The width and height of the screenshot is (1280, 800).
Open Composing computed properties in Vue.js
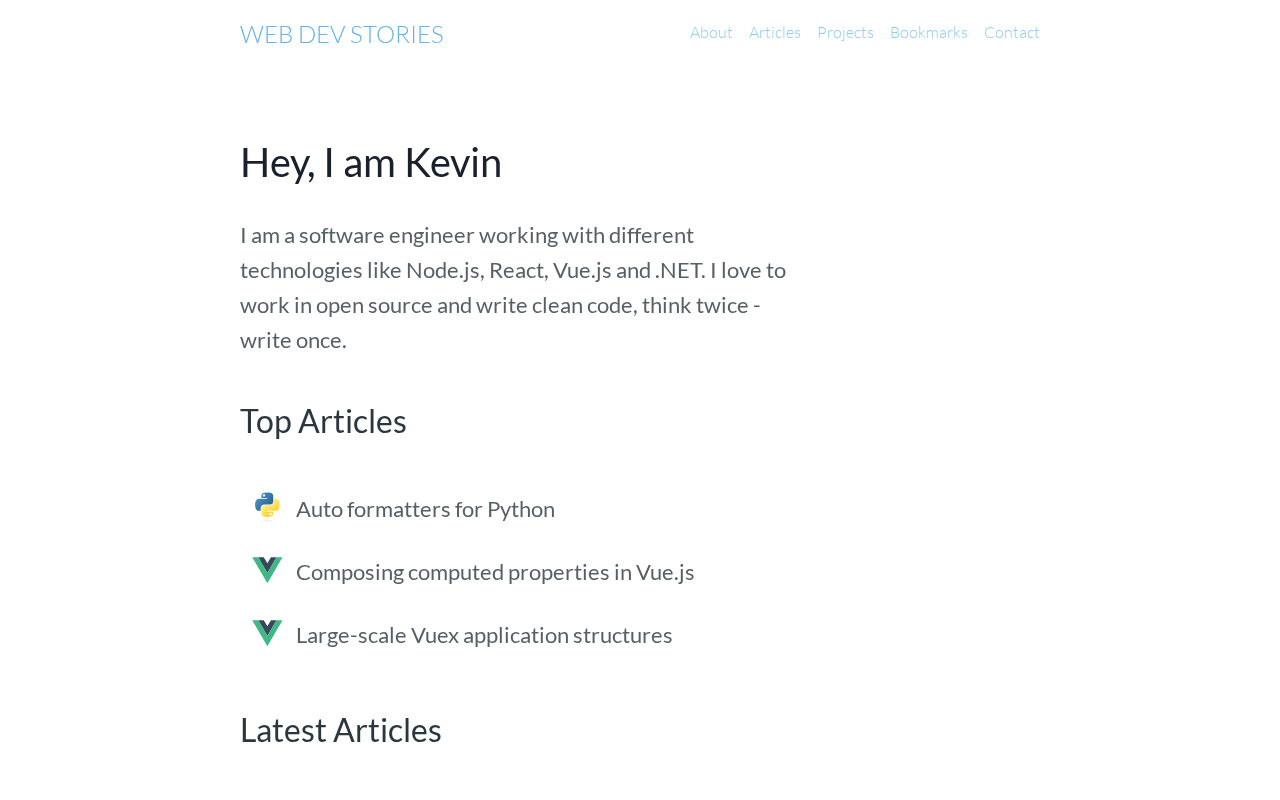click(x=495, y=572)
